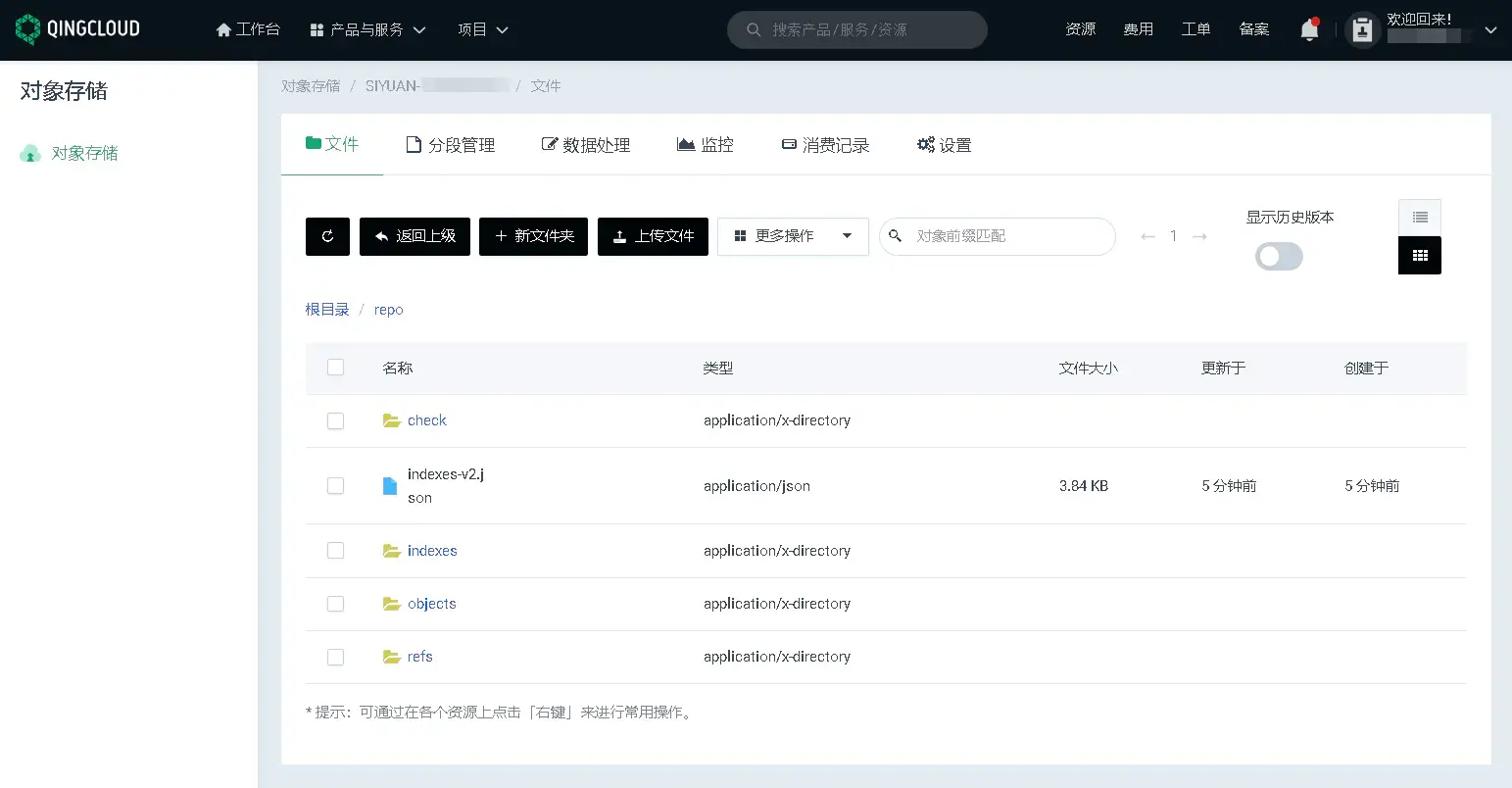Check the select-all checkbox in the table header

pos(335,367)
